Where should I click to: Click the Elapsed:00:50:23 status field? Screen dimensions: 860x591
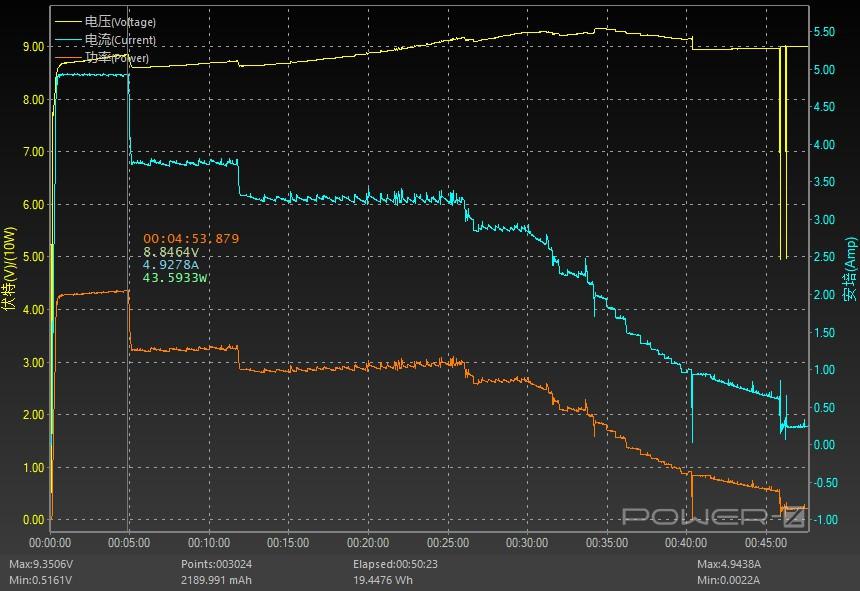tap(395, 564)
